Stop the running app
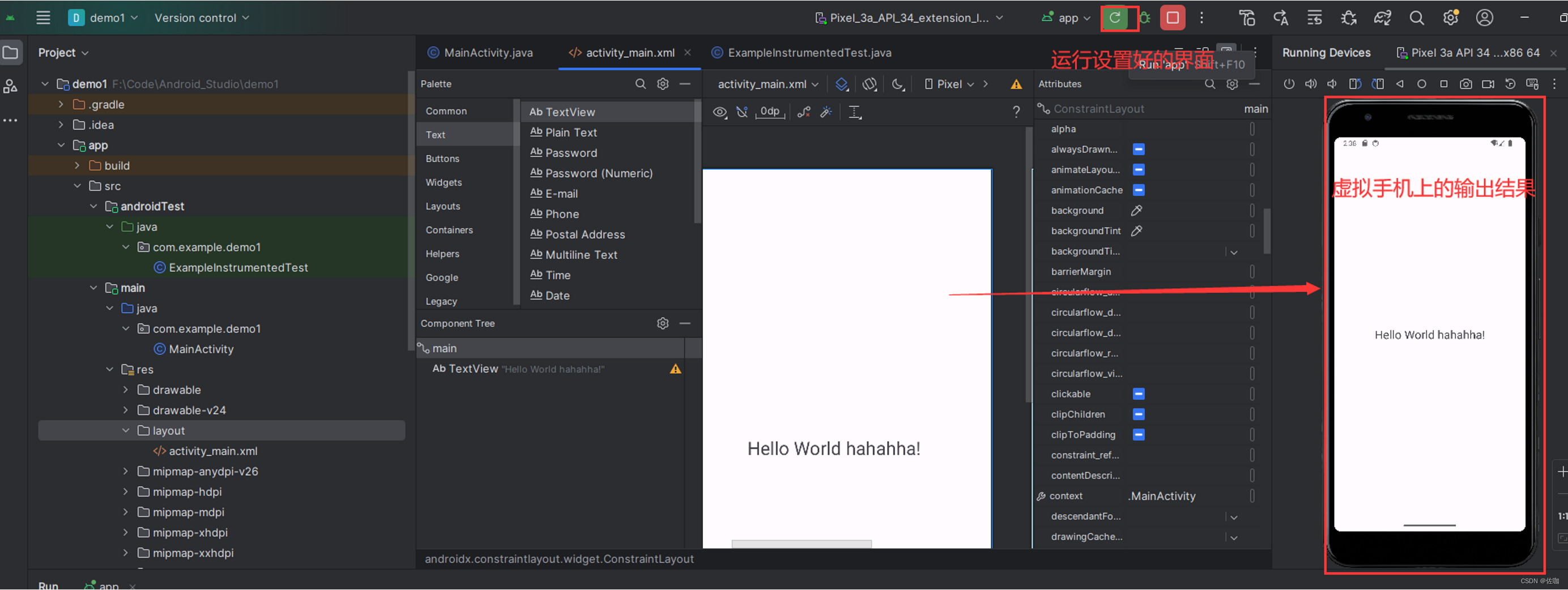The width and height of the screenshot is (1568, 590). [1171, 18]
